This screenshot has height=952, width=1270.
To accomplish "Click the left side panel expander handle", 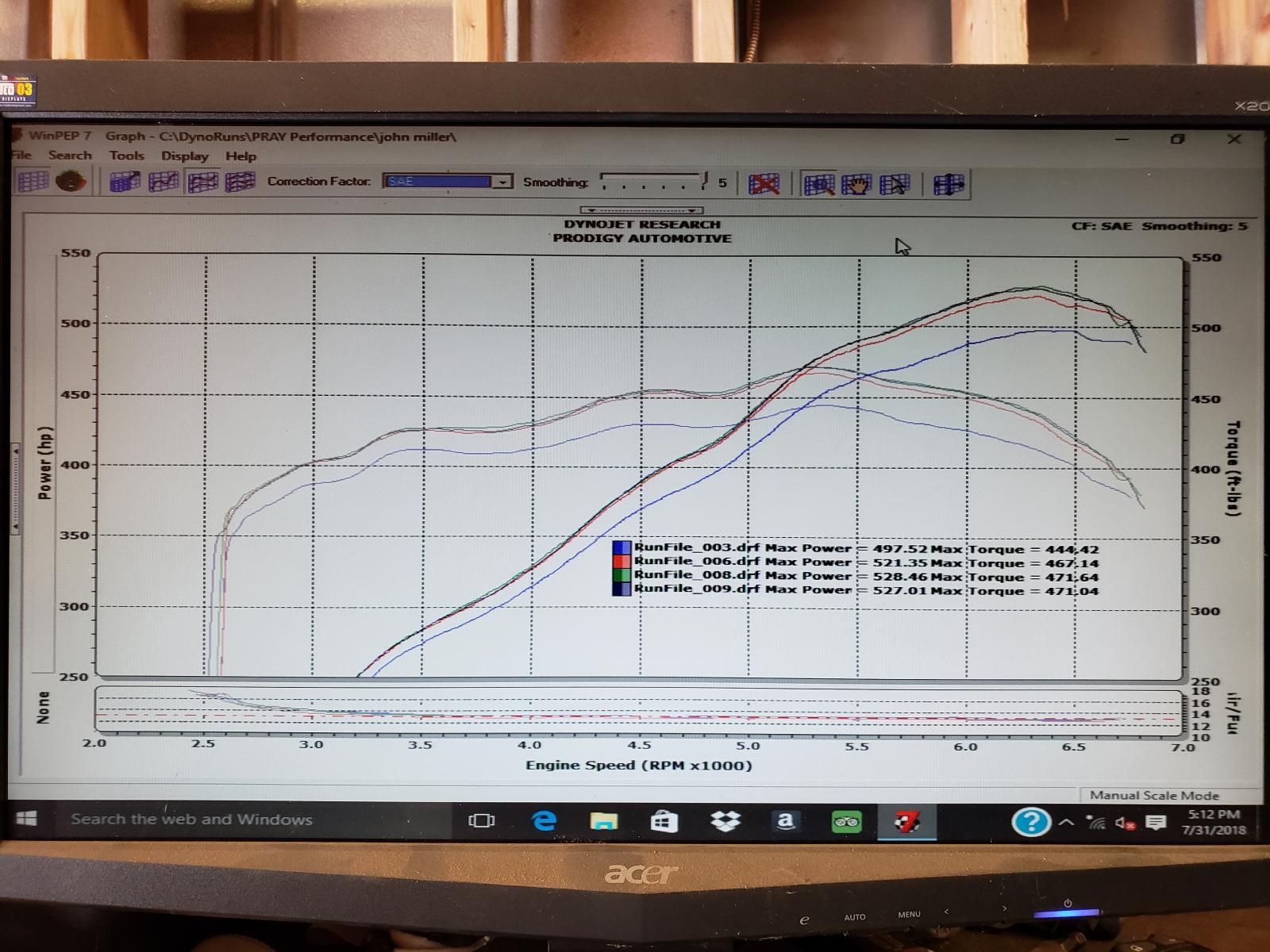I will point(14,488).
